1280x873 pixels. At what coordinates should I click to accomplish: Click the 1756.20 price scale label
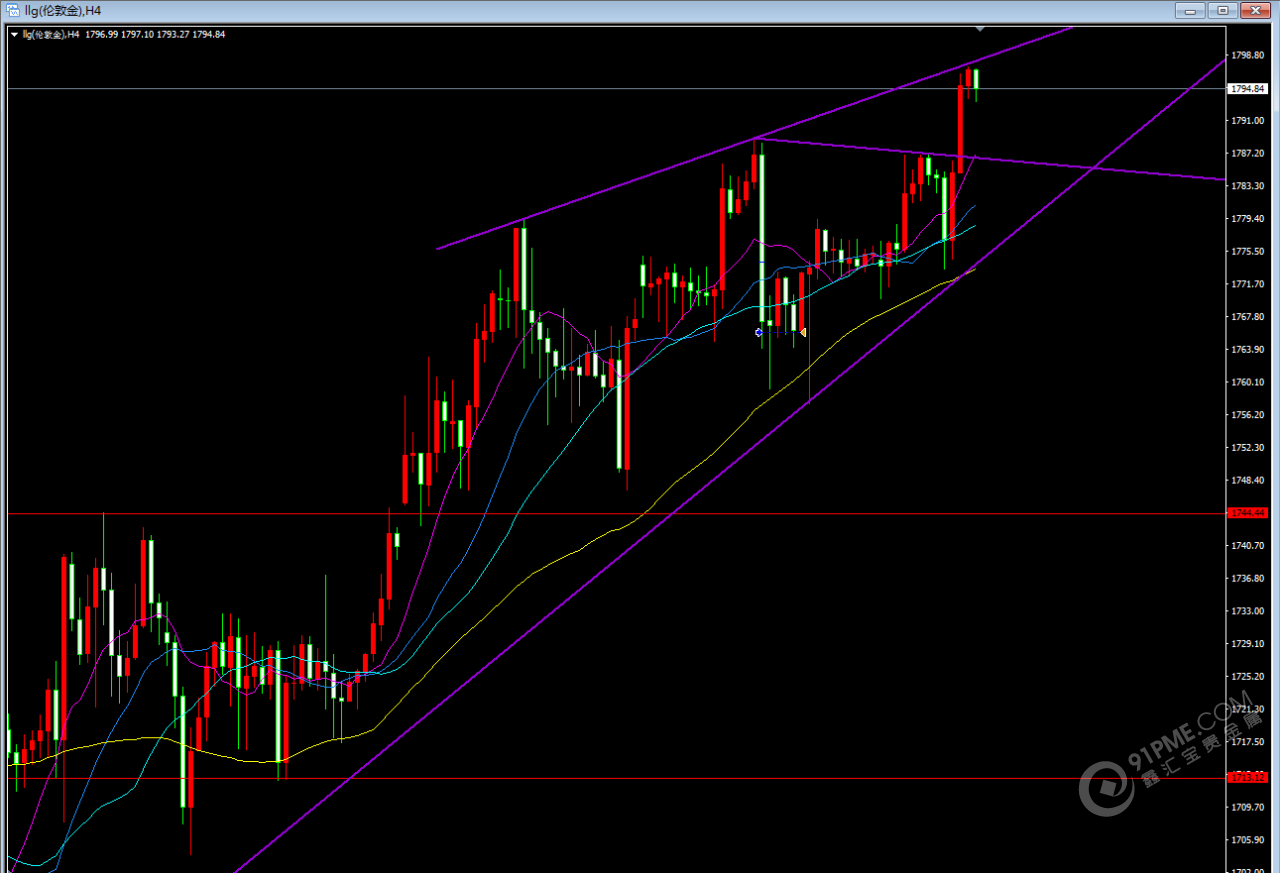1247,415
